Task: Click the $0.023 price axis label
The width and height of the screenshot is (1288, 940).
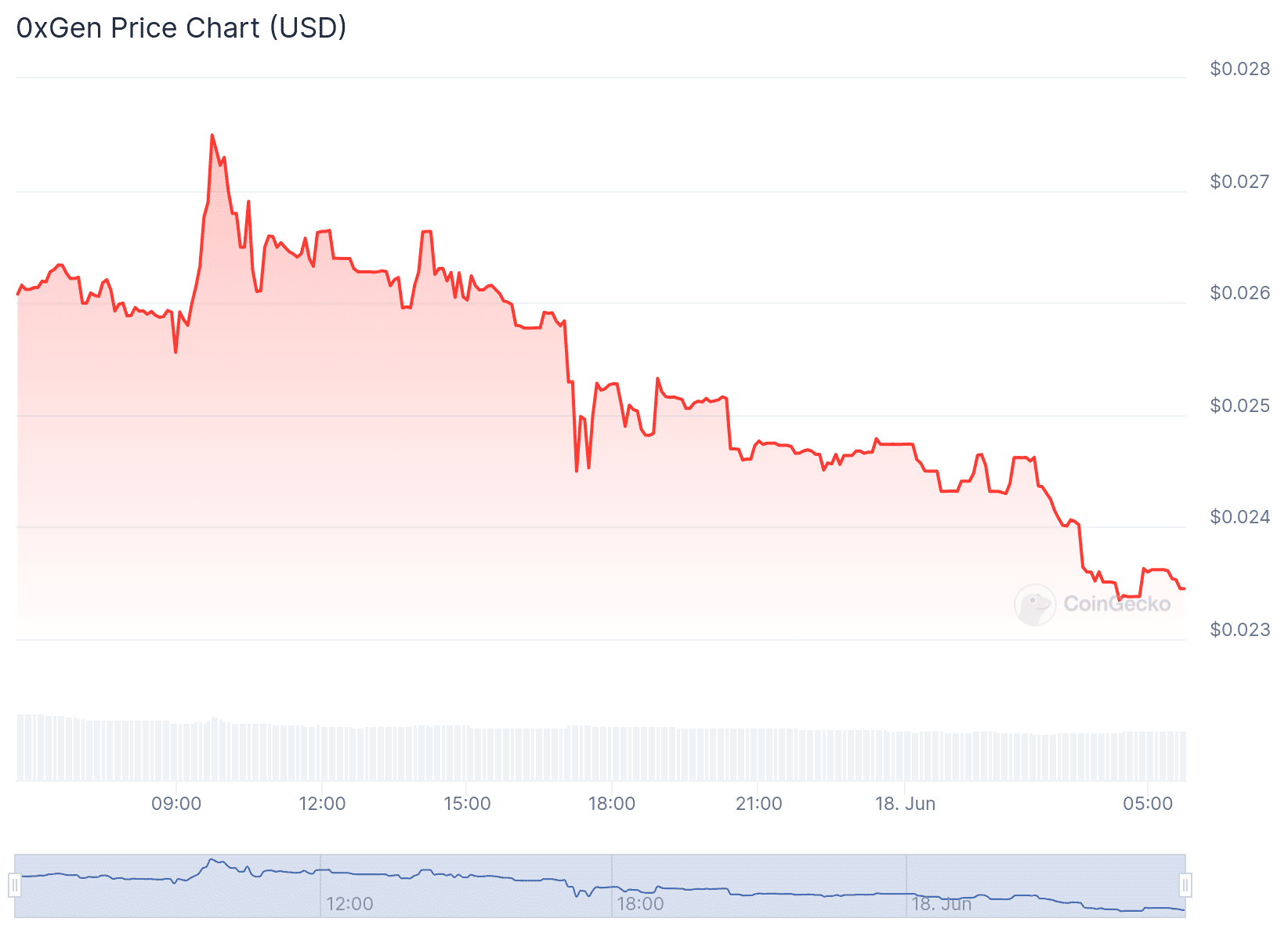Action: point(1239,630)
